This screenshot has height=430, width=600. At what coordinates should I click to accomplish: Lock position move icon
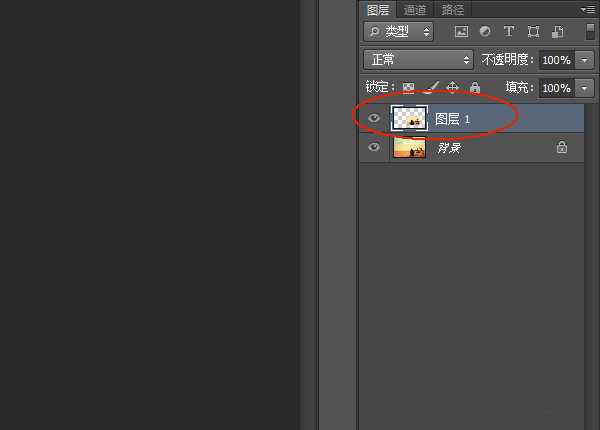tap(453, 88)
